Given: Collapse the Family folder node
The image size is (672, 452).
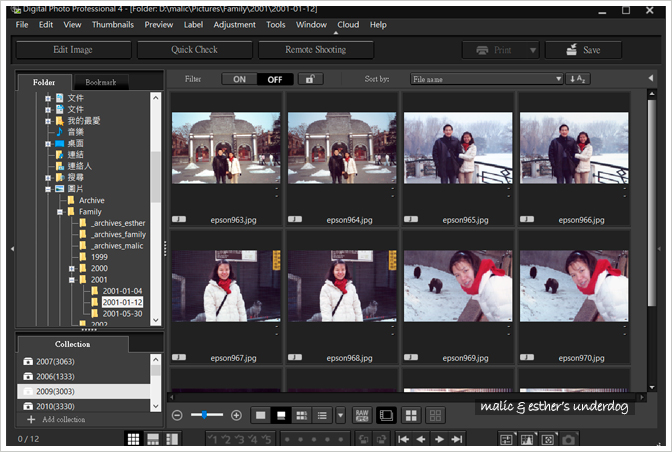Looking at the screenshot, I should pos(60,212).
